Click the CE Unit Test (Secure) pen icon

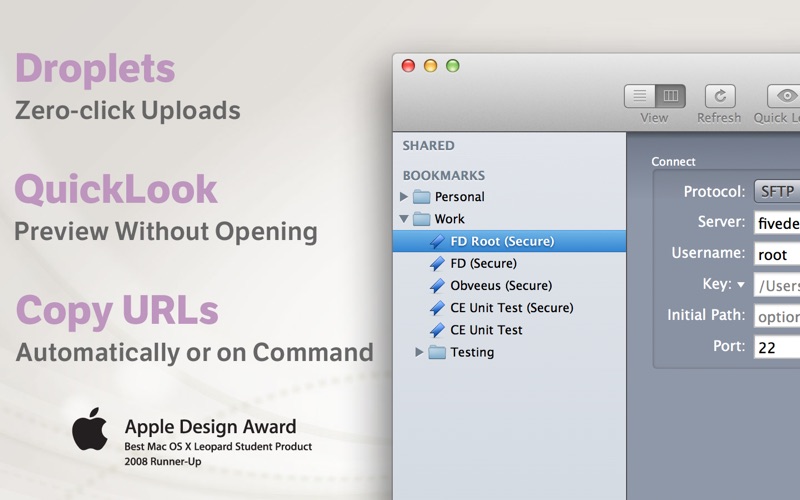437,308
